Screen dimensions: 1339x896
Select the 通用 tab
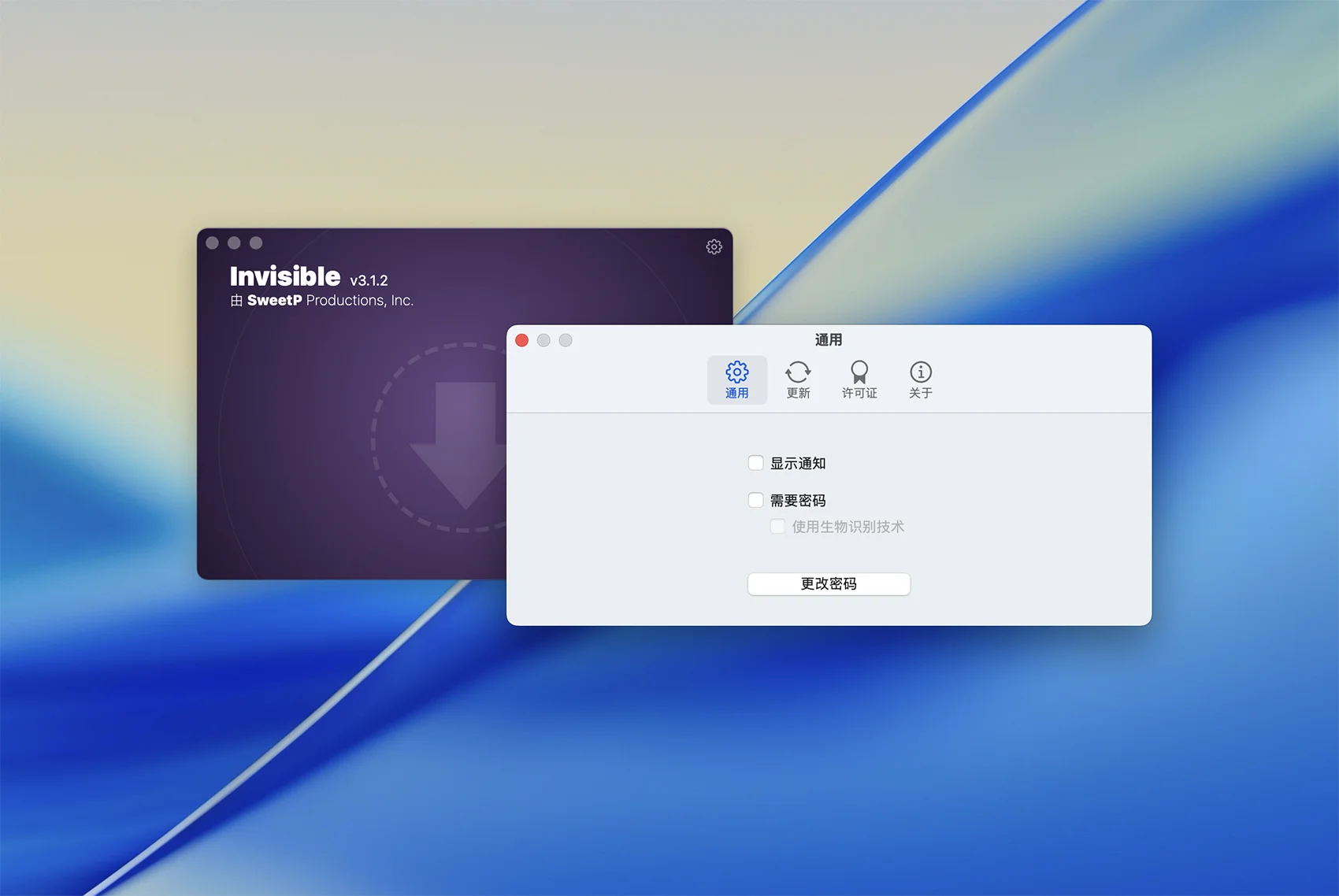tap(737, 380)
